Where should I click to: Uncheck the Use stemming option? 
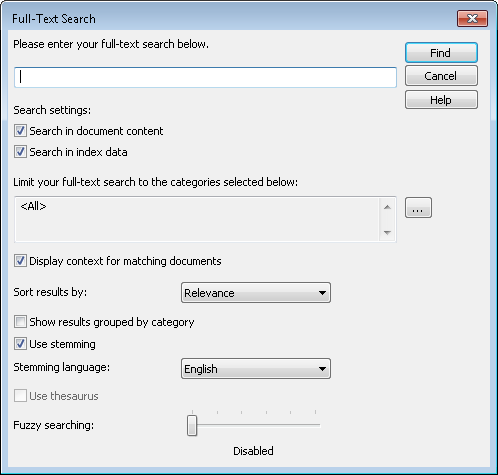coord(20,344)
